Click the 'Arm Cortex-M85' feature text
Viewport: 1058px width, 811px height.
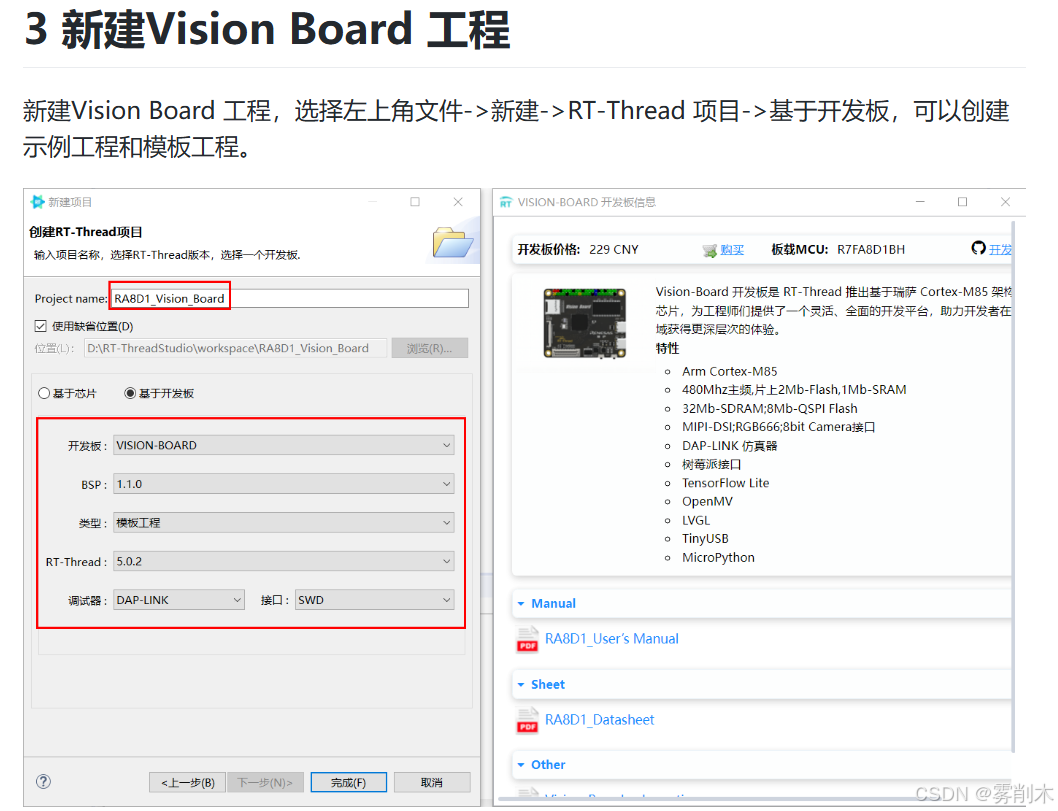[729, 371]
